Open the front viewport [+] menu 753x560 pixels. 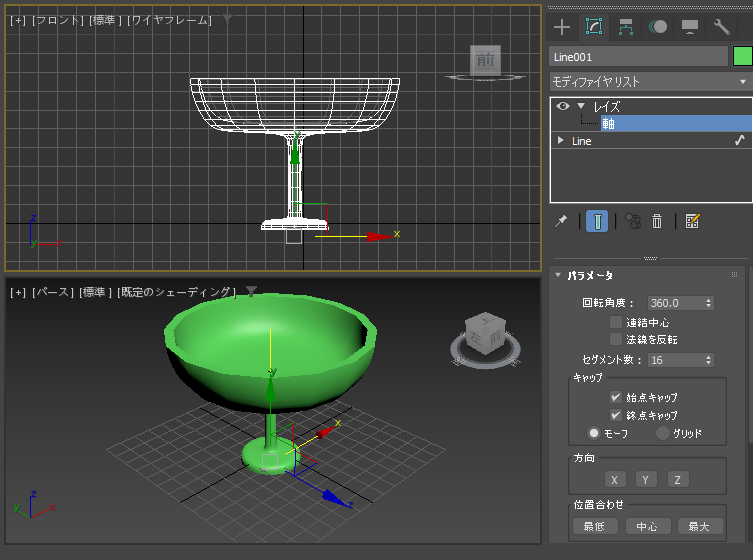coord(18,20)
